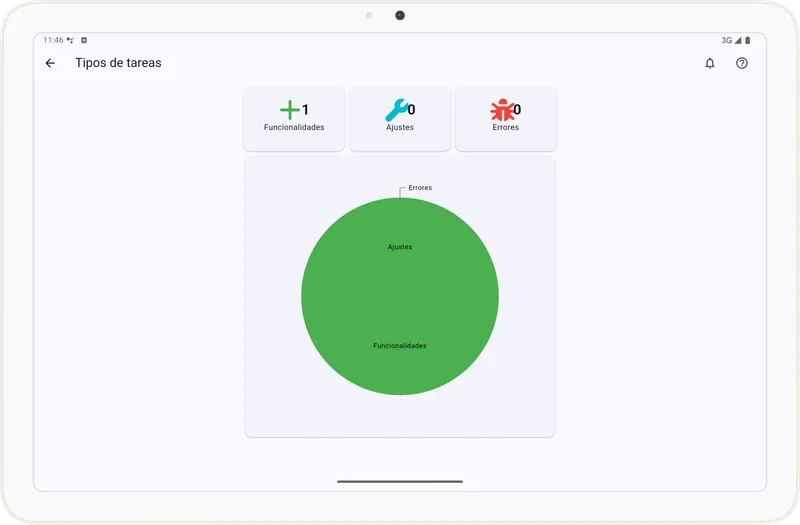Viewport: 800px width, 525px height.
Task: Tap the battery icon in status bar
Action: tap(747, 41)
